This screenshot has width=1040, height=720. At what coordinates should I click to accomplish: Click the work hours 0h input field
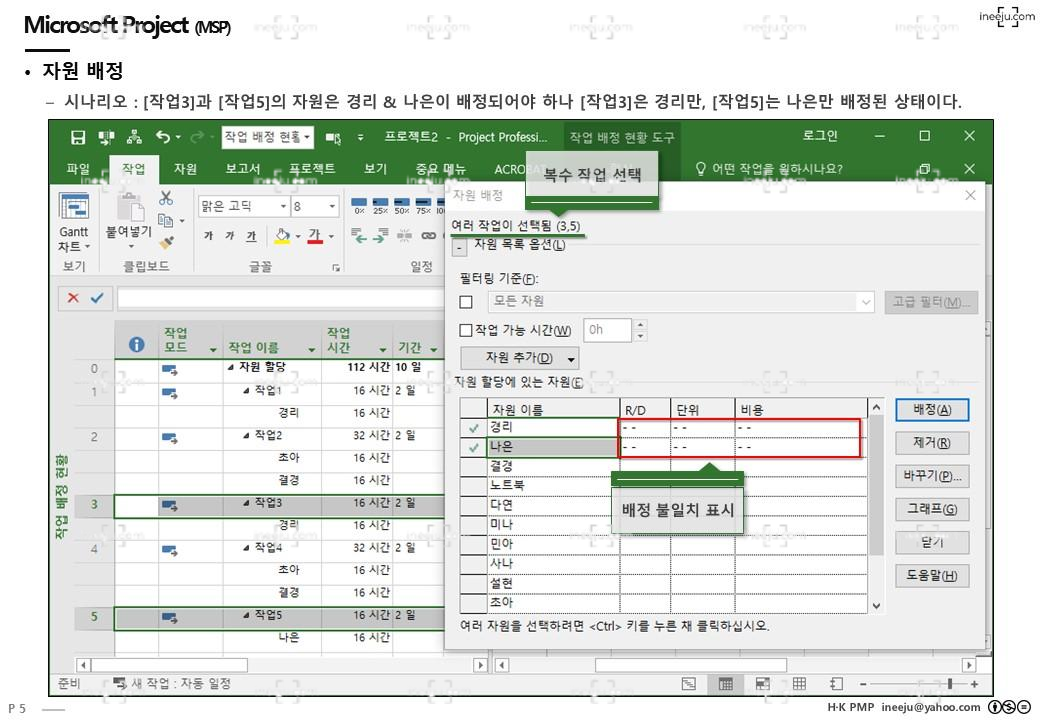tap(608, 330)
